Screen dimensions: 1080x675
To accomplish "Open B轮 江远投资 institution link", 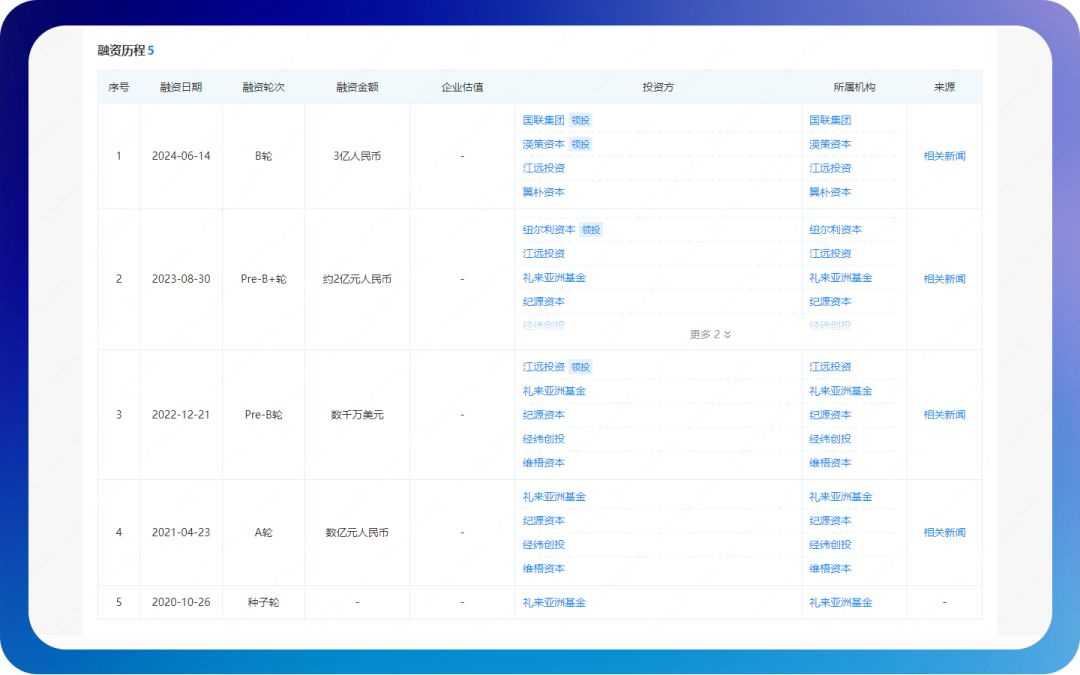I will [830, 168].
